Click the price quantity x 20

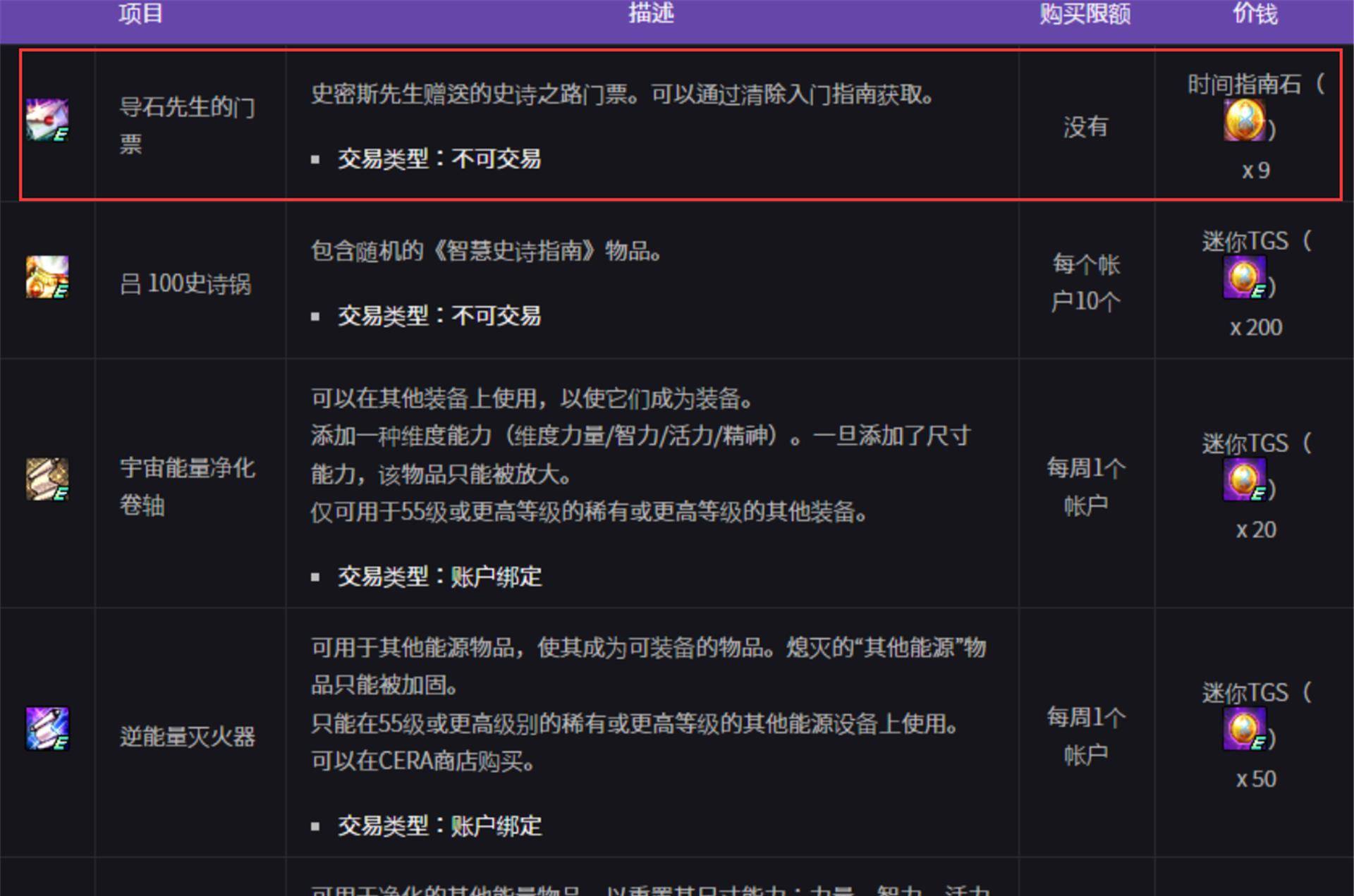coord(1256,530)
